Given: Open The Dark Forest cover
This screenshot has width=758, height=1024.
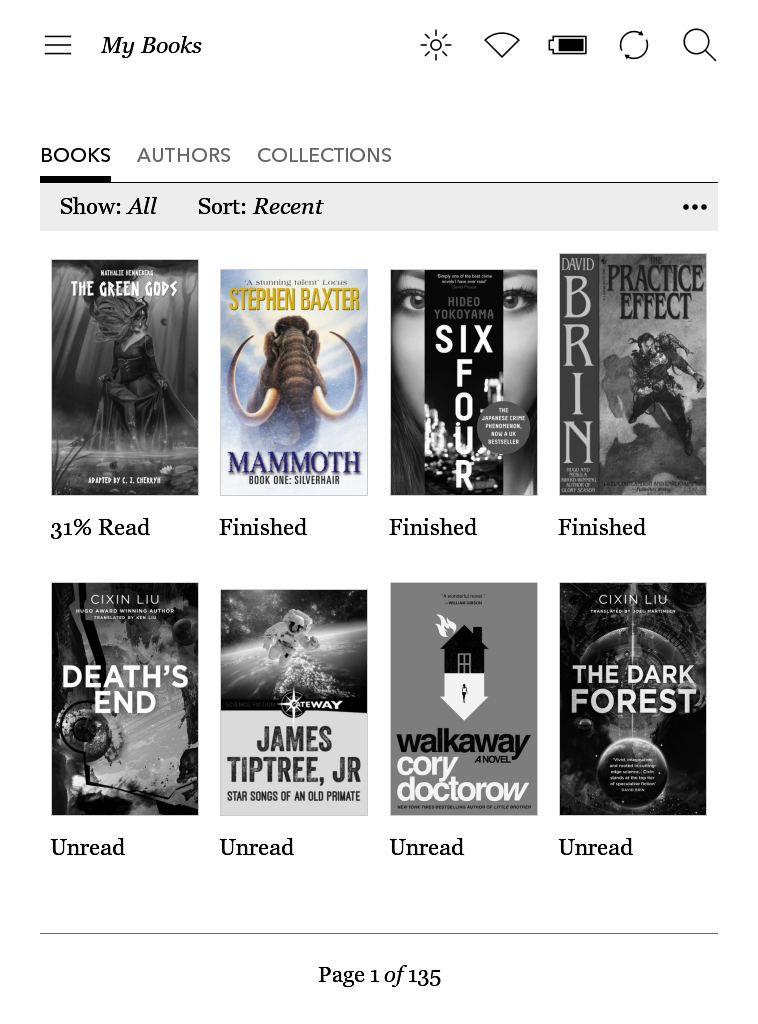Looking at the screenshot, I should pos(633,699).
